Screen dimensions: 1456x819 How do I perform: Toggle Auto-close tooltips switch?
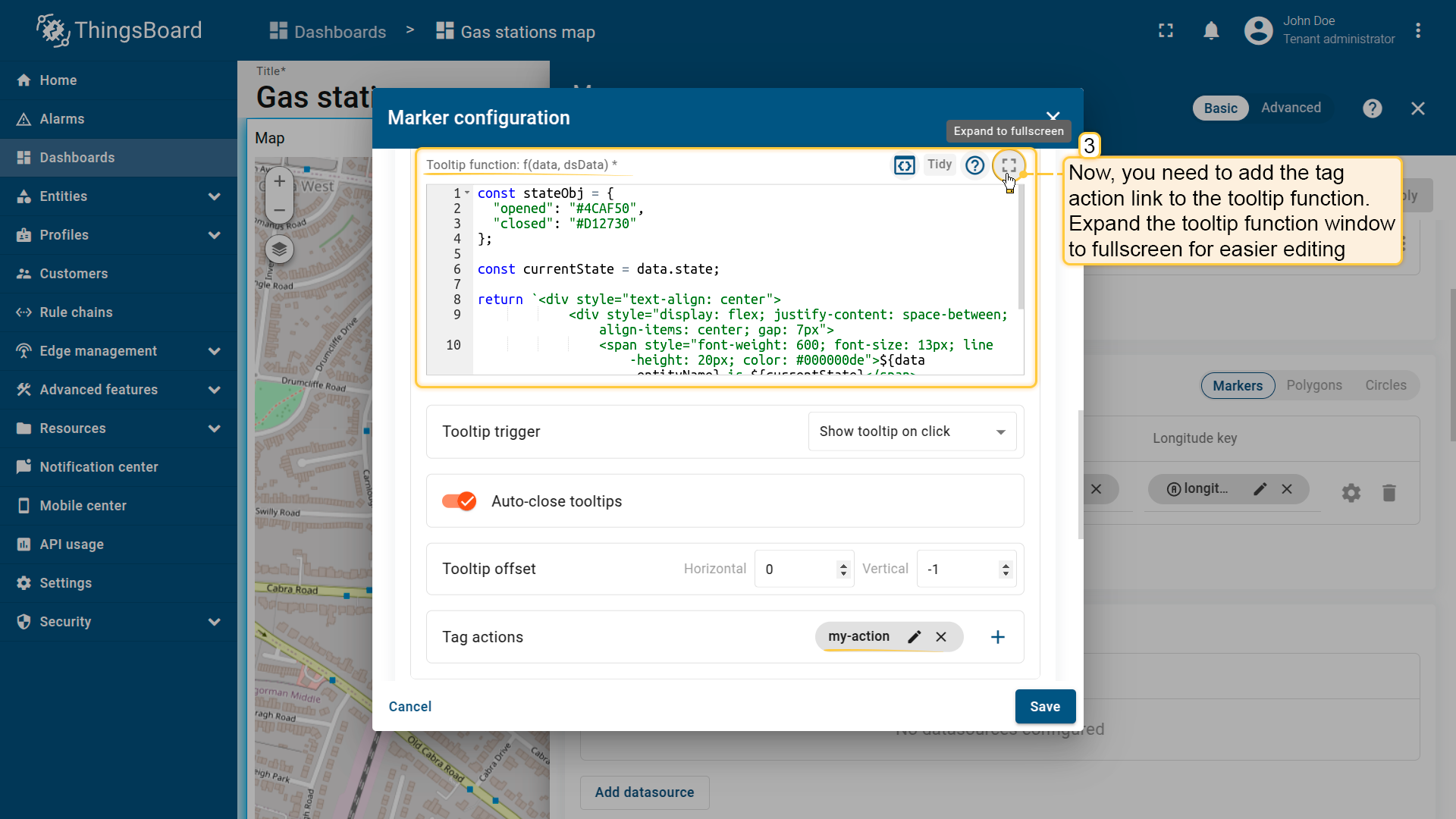point(459,501)
